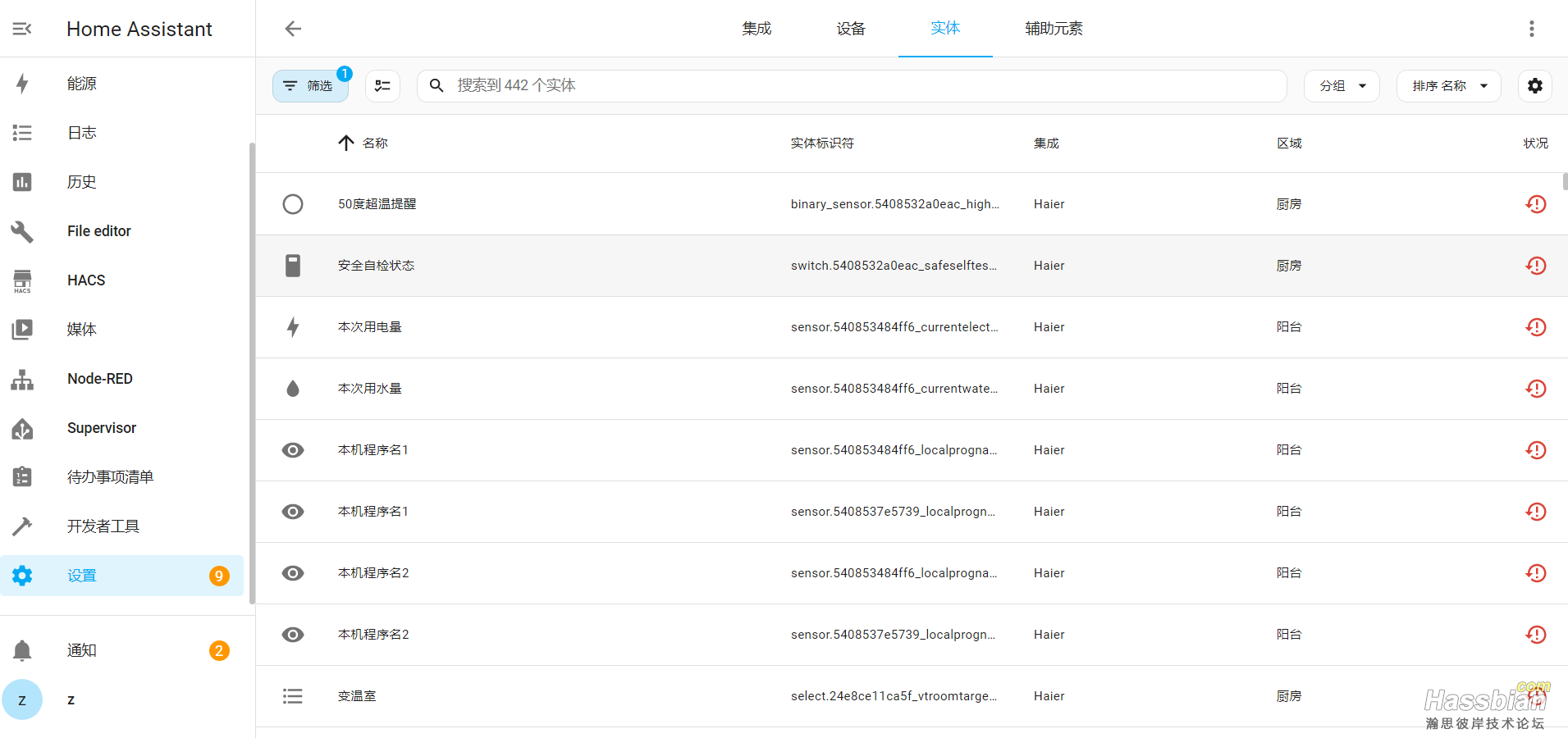Viewport: 1568px width, 738px height.
Task: Open HACS from the sidebar
Action: pos(86,280)
